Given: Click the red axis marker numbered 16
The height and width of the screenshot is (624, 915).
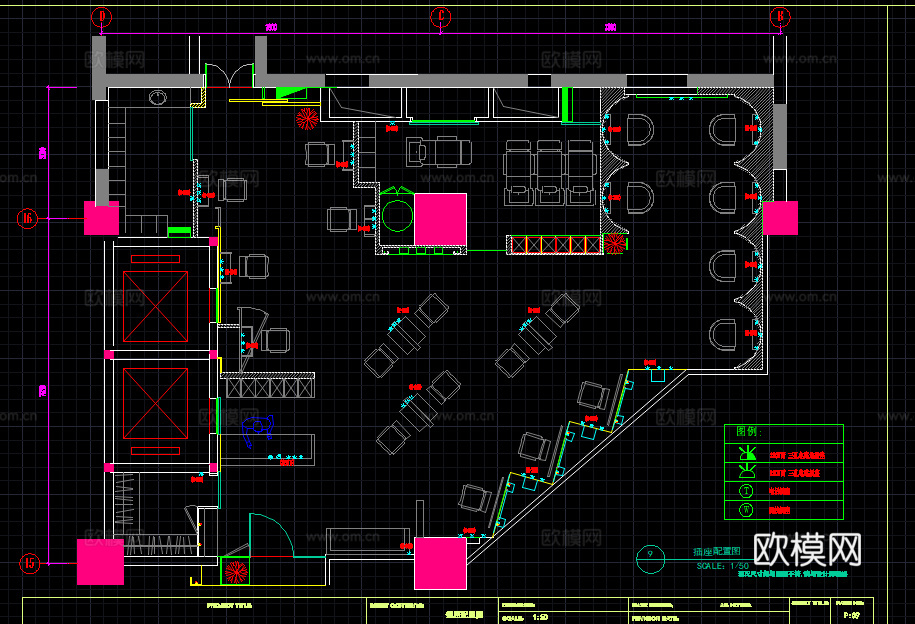Looking at the screenshot, I should [28, 218].
